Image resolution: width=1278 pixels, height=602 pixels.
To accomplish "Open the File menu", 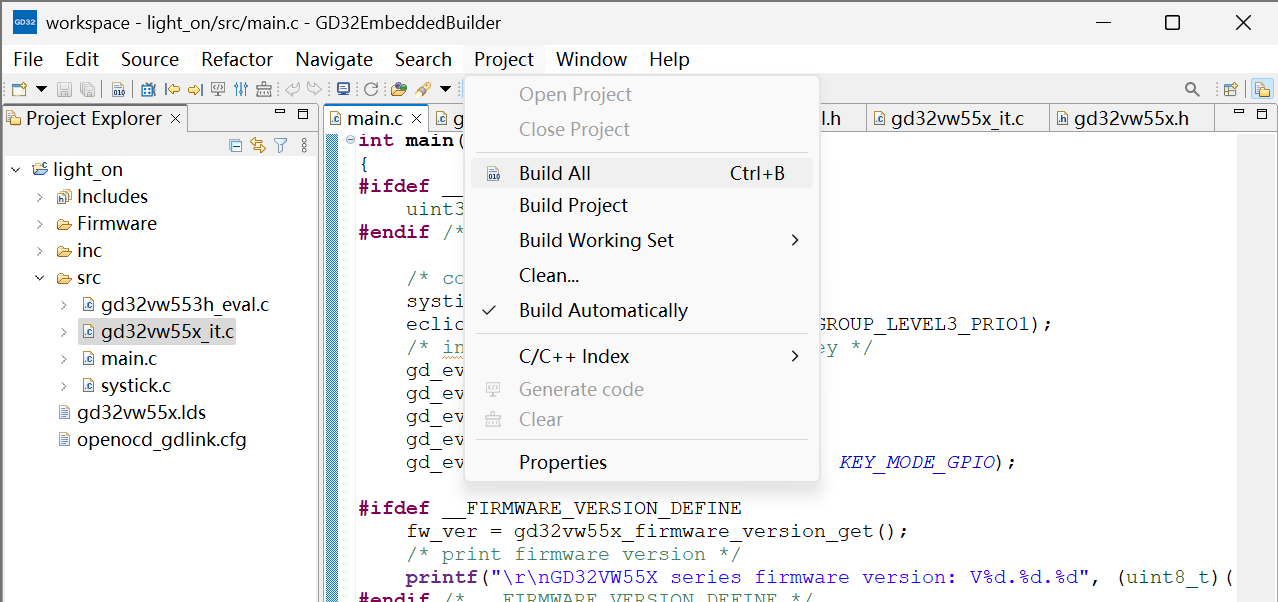I will (x=28, y=59).
